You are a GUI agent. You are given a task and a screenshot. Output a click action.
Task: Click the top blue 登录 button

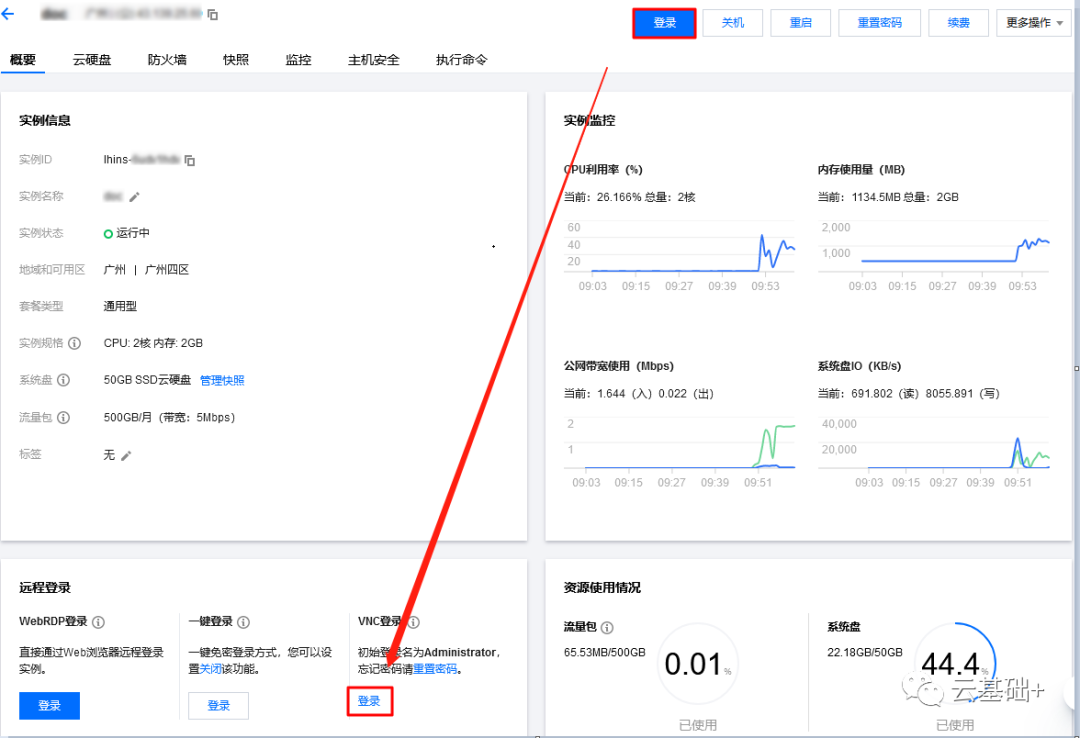665,23
